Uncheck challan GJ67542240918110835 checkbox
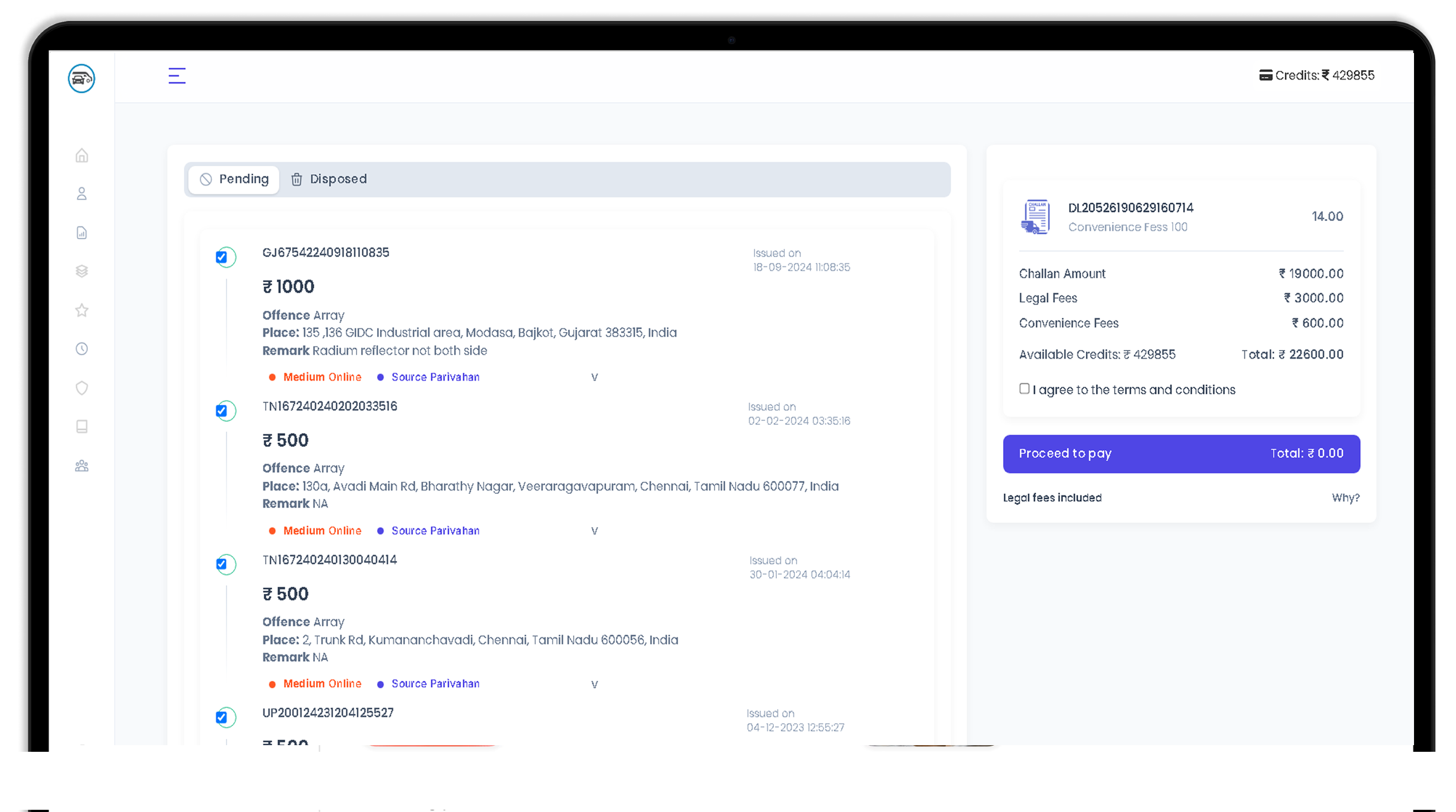 pos(221,257)
